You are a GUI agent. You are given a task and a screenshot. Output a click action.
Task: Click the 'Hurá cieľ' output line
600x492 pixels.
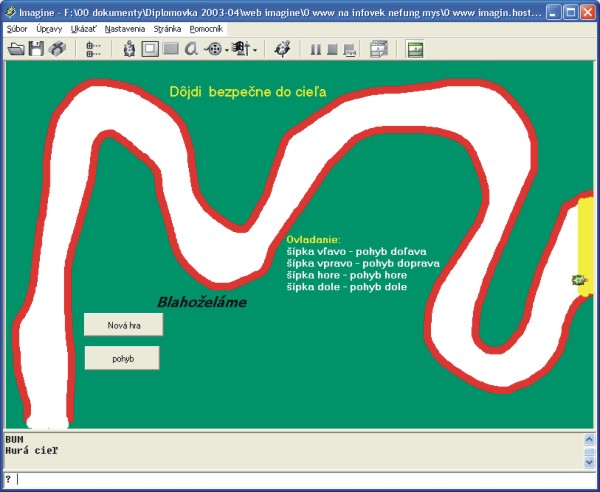pos(32,451)
